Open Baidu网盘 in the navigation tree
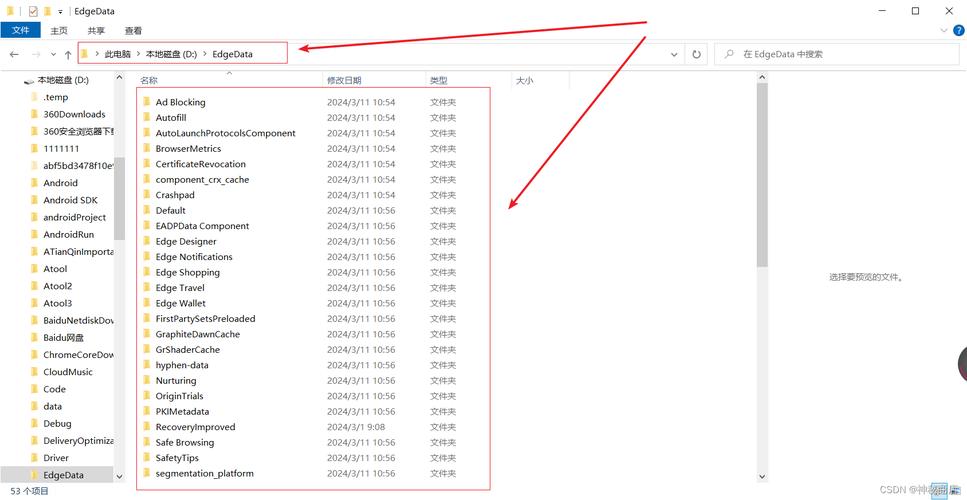Screen dimensions: 967x500 [x=63, y=337]
